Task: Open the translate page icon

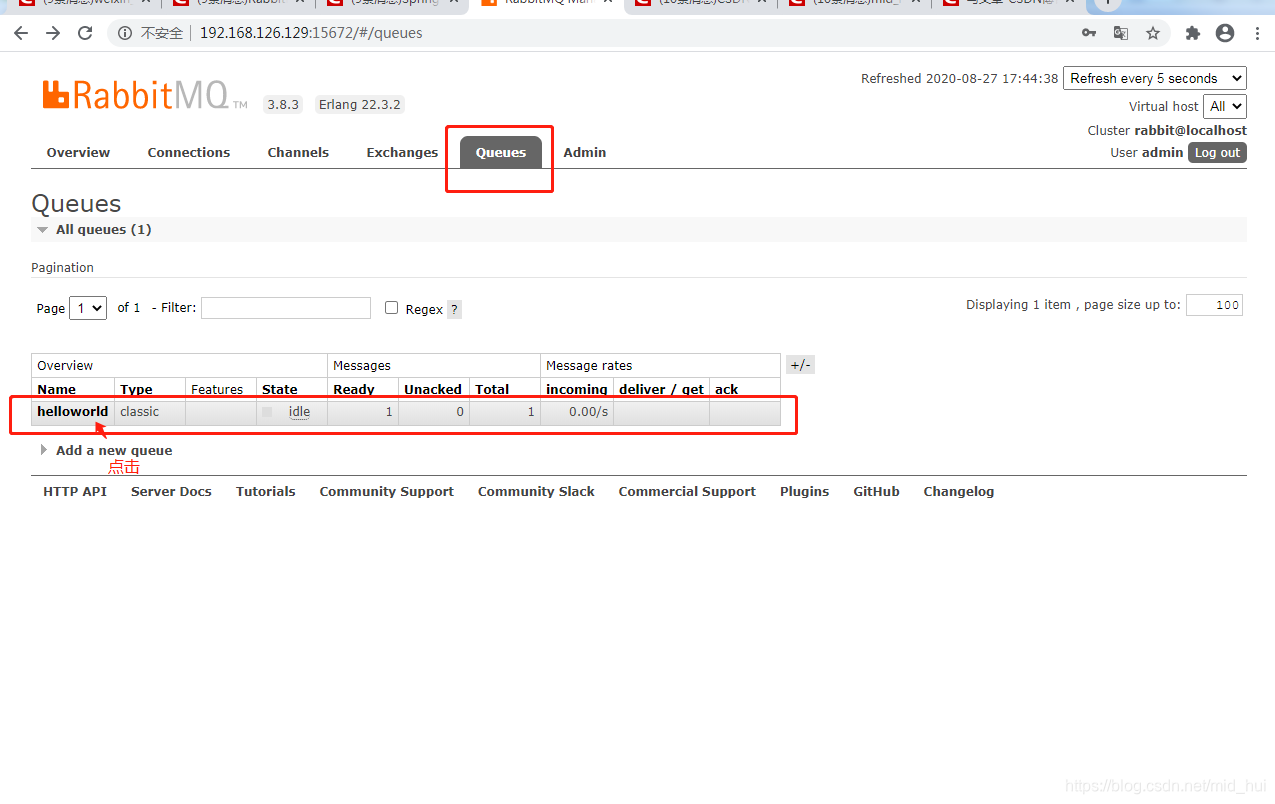Action: pos(1121,33)
